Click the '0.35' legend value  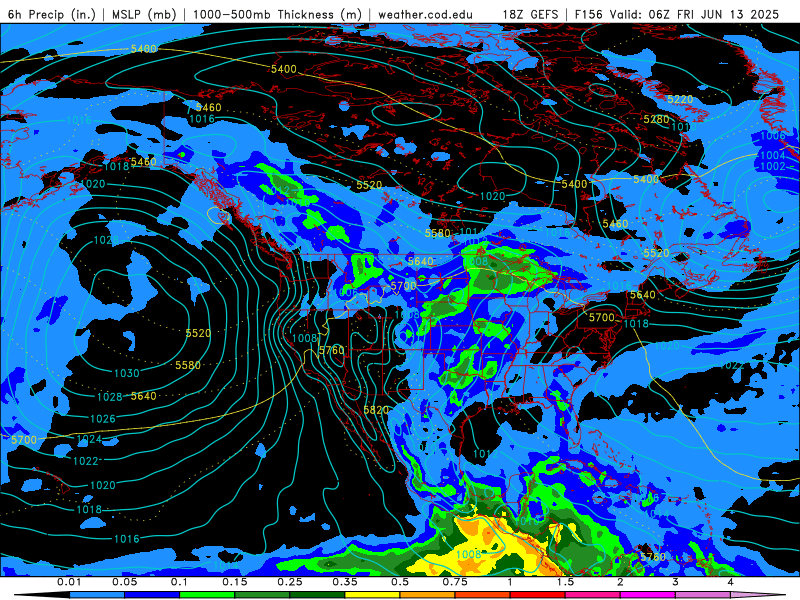click(x=345, y=582)
